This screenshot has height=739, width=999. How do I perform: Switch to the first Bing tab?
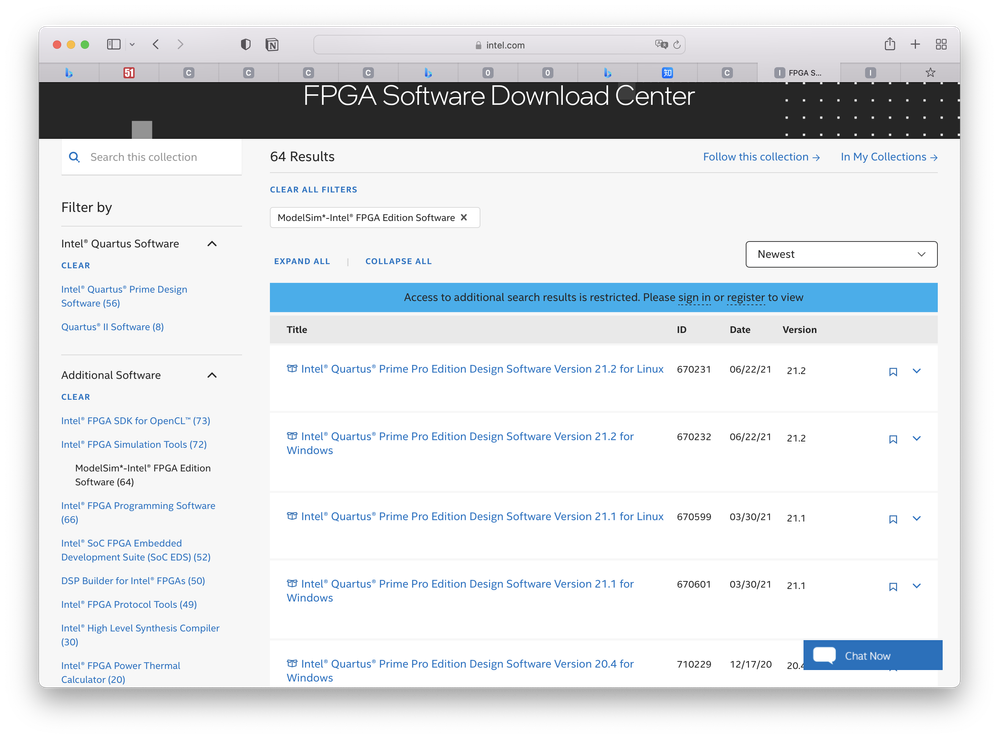click(69, 73)
